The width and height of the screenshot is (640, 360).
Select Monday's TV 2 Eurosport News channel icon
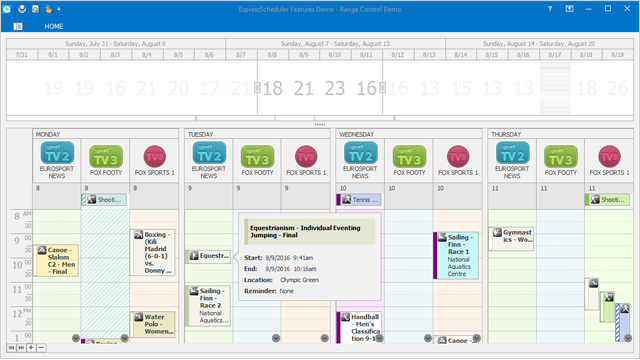(x=57, y=153)
